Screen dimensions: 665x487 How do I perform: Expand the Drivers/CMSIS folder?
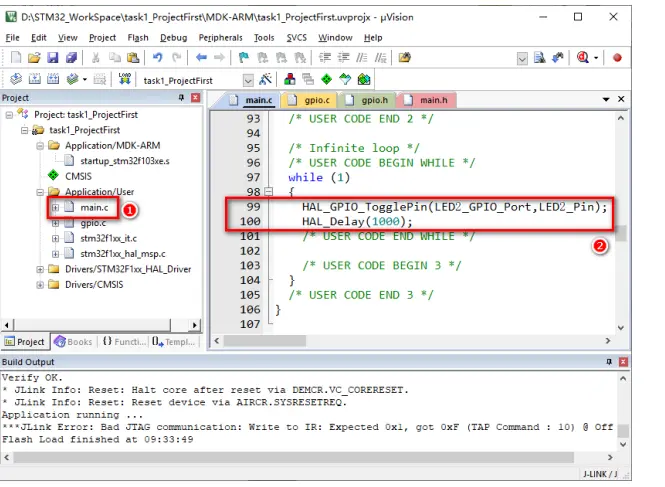[x=40, y=284]
